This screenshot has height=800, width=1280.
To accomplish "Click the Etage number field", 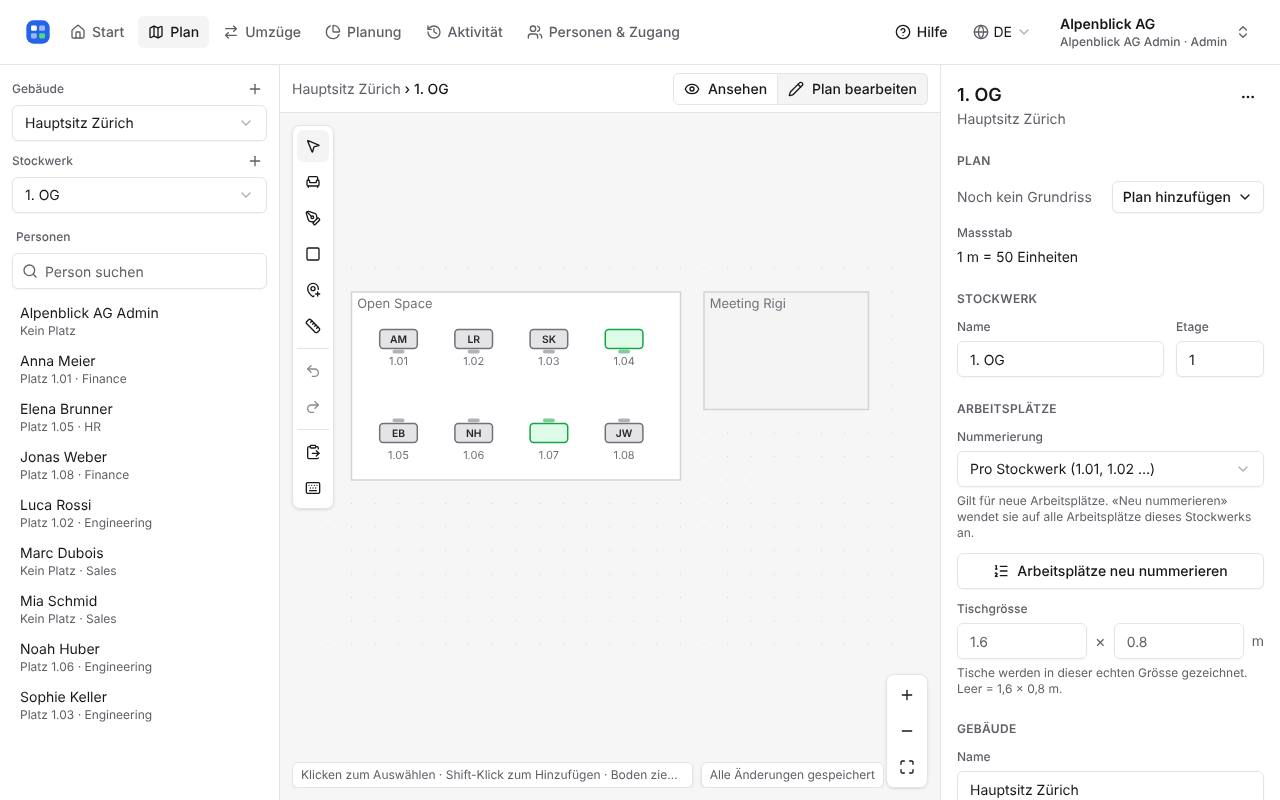I will pyautogui.click(x=1220, y=360).
